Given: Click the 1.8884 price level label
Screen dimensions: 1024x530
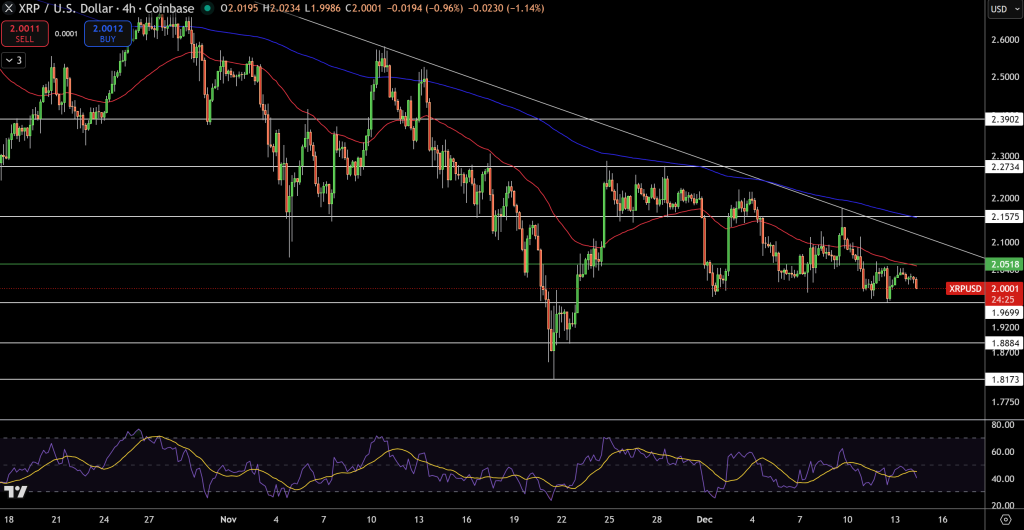Looking at the screenshot, I should click(1004, 343).
